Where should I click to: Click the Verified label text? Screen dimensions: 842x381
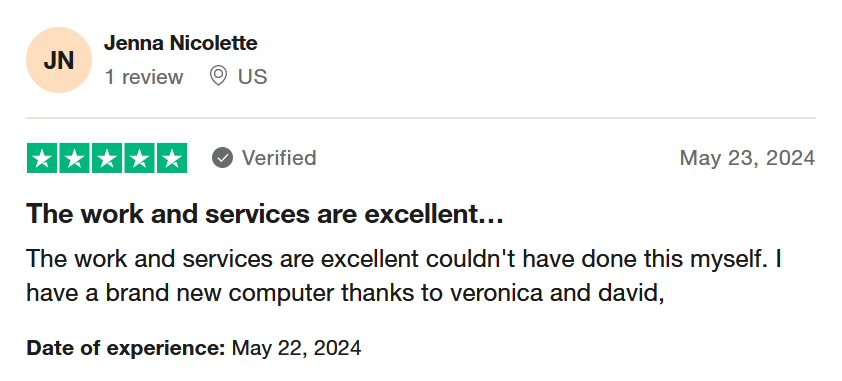[279, 158]
